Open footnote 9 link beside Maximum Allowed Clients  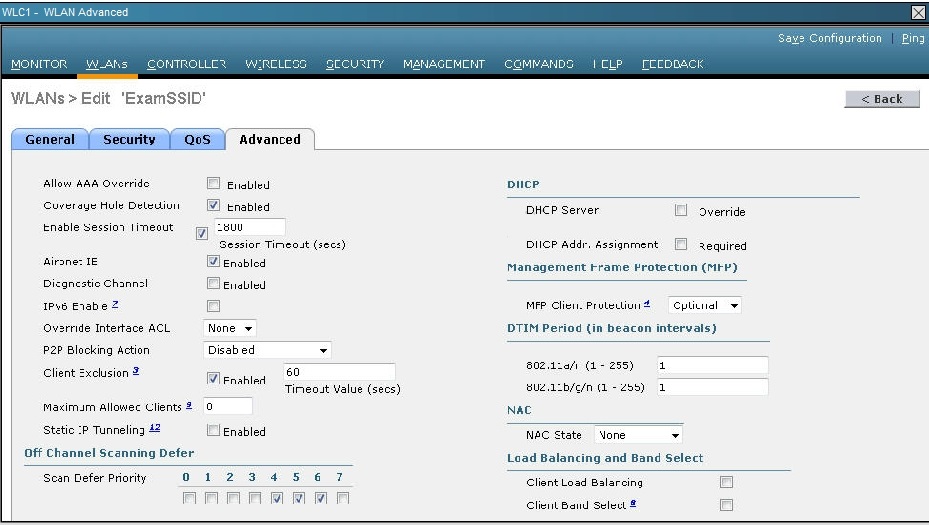[189, 405]
